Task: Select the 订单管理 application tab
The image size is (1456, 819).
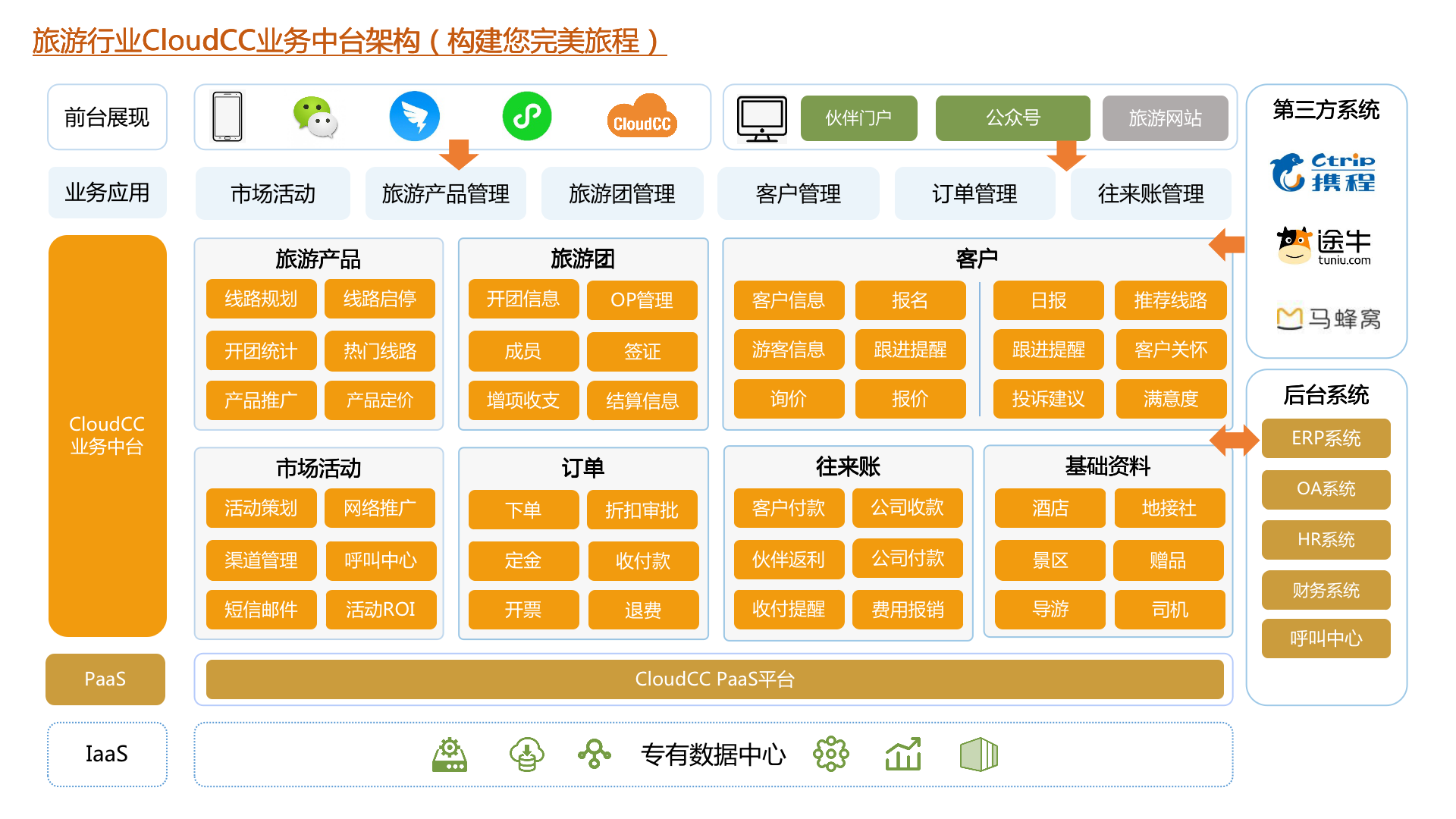Action: [x=974, y=194]
